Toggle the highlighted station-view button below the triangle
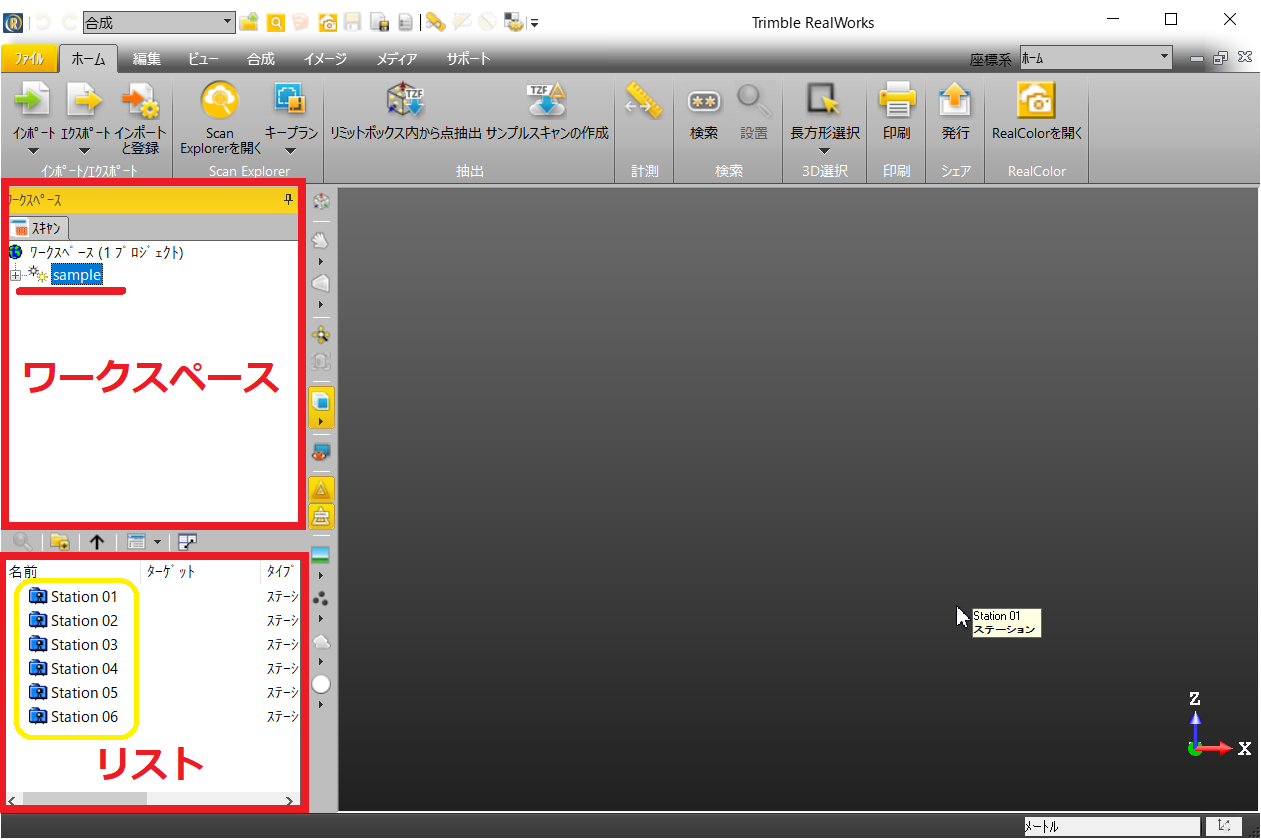 click(x=321, y=517)
